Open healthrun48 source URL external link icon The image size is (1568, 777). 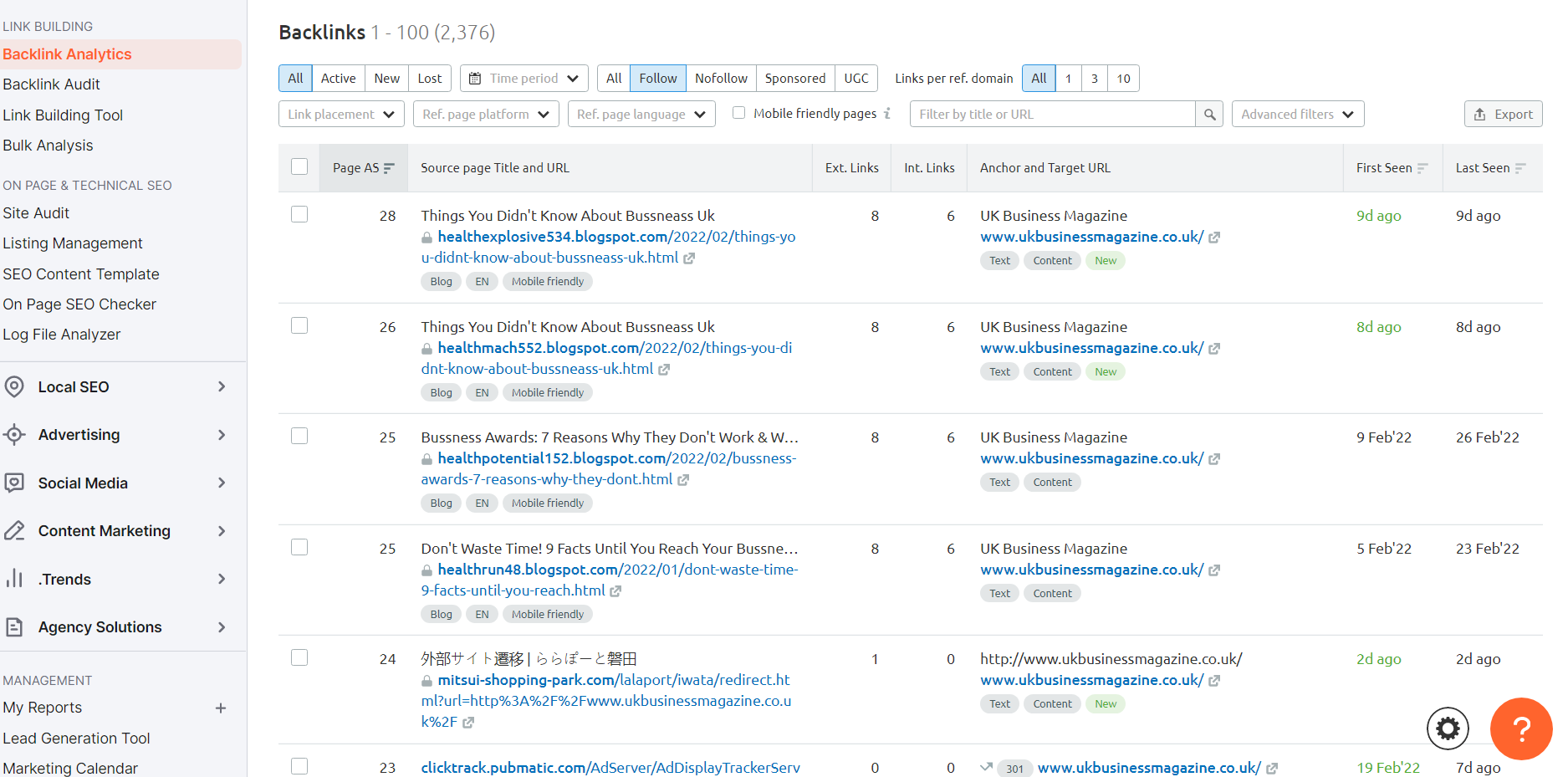coord(615,591)
